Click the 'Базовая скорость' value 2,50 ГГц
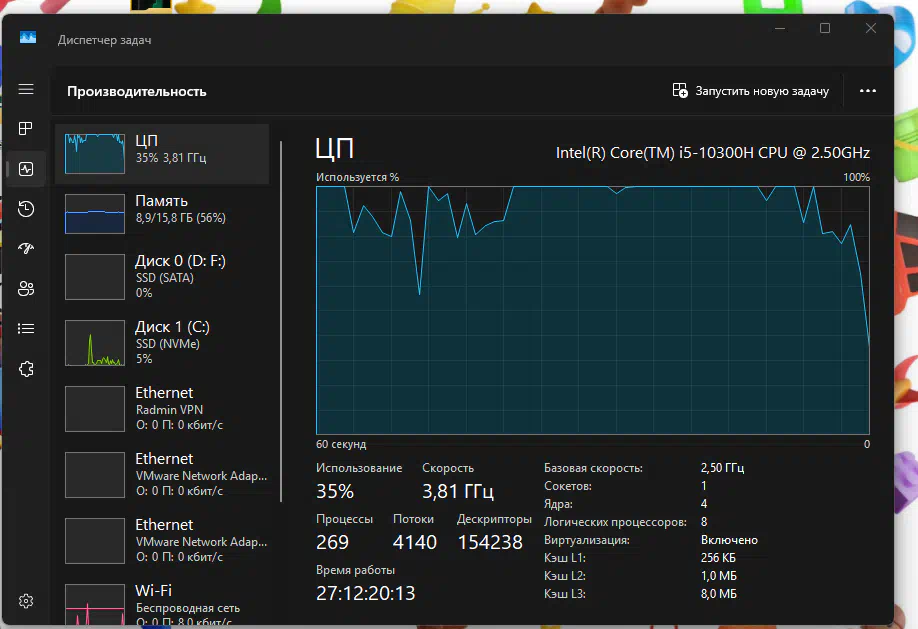The image size is (918, 629). 722,468
